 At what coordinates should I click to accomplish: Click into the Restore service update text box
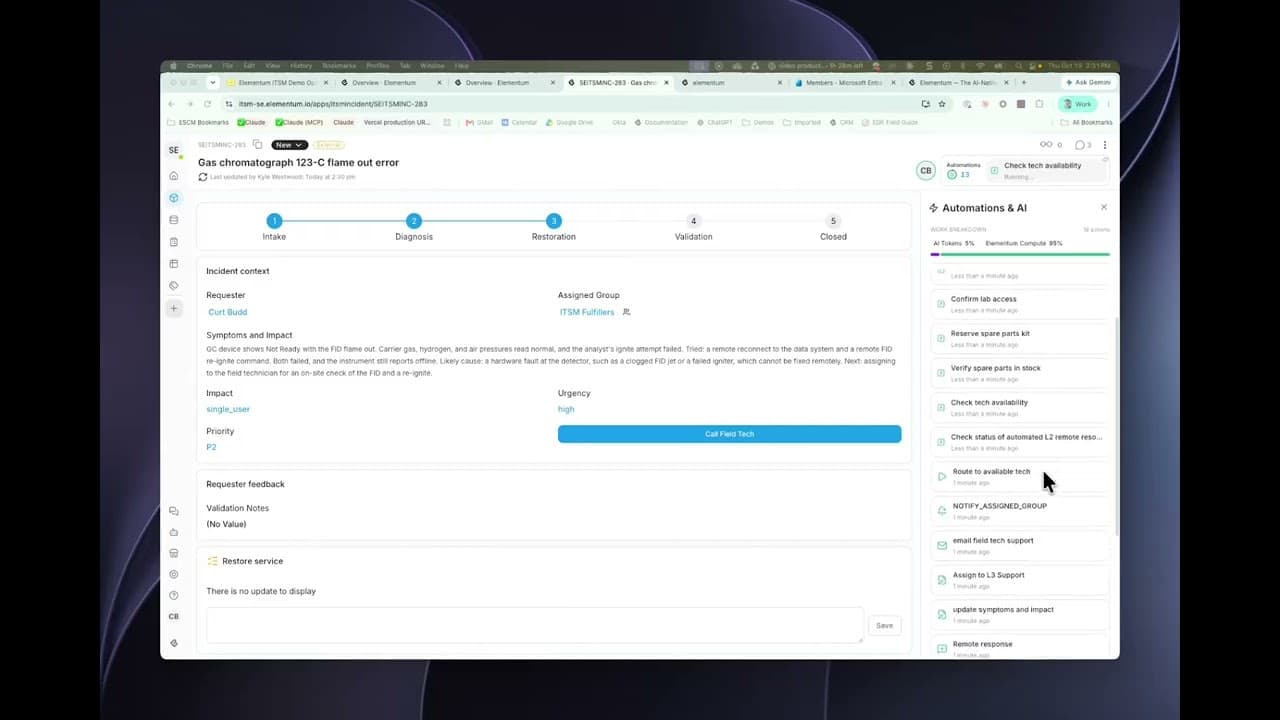[x=535, y=625]
